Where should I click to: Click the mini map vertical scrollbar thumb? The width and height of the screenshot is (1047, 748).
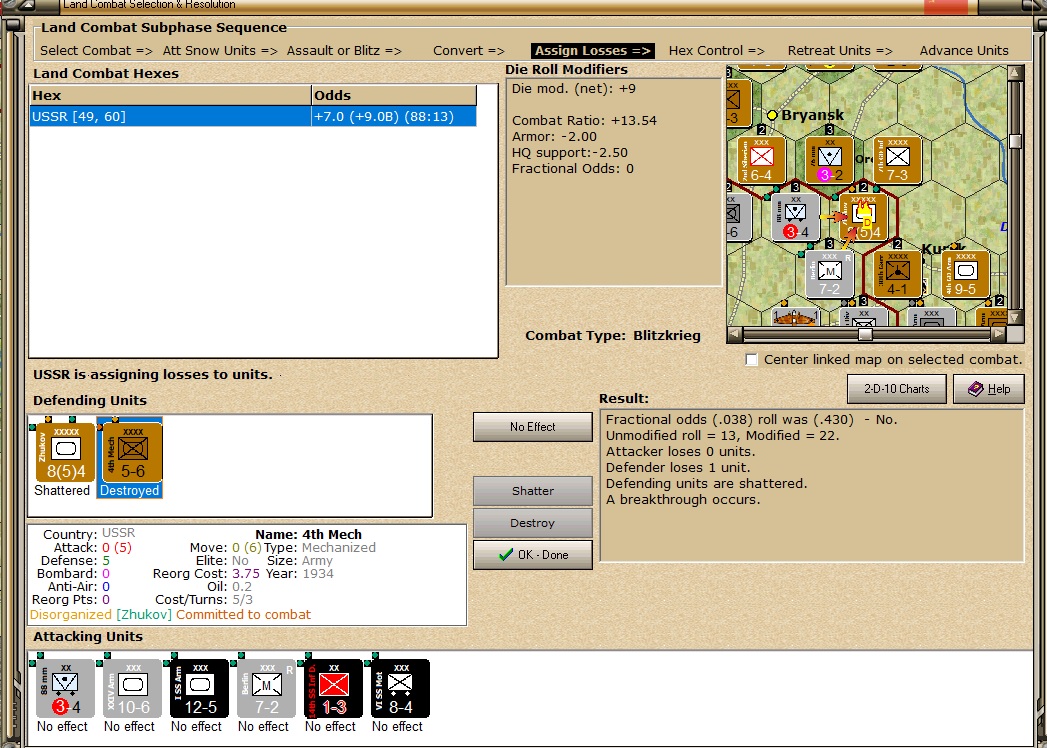click(1016, 142)
